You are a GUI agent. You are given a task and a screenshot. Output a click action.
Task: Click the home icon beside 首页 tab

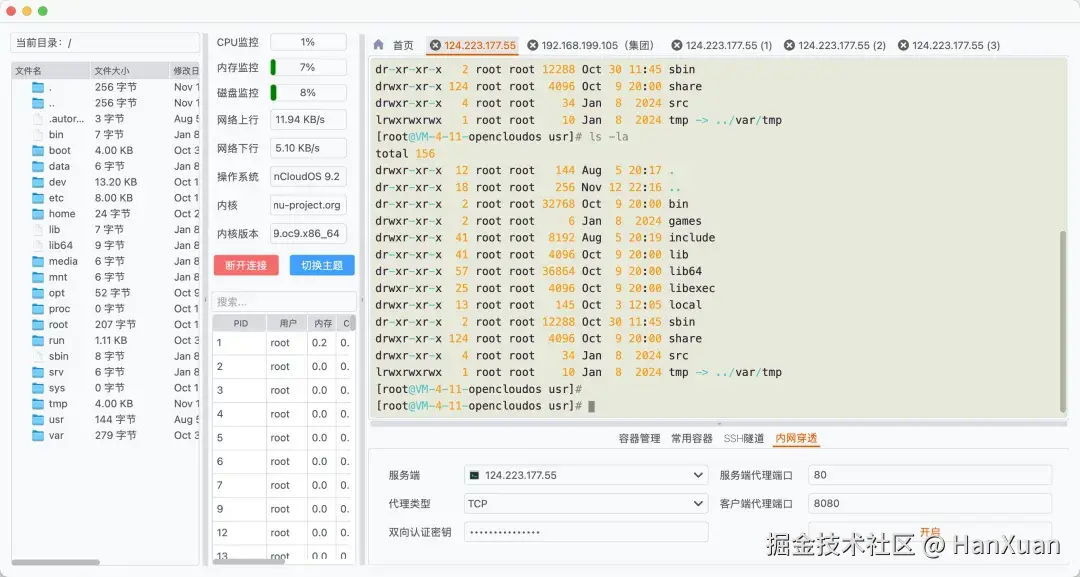[377, 45]
